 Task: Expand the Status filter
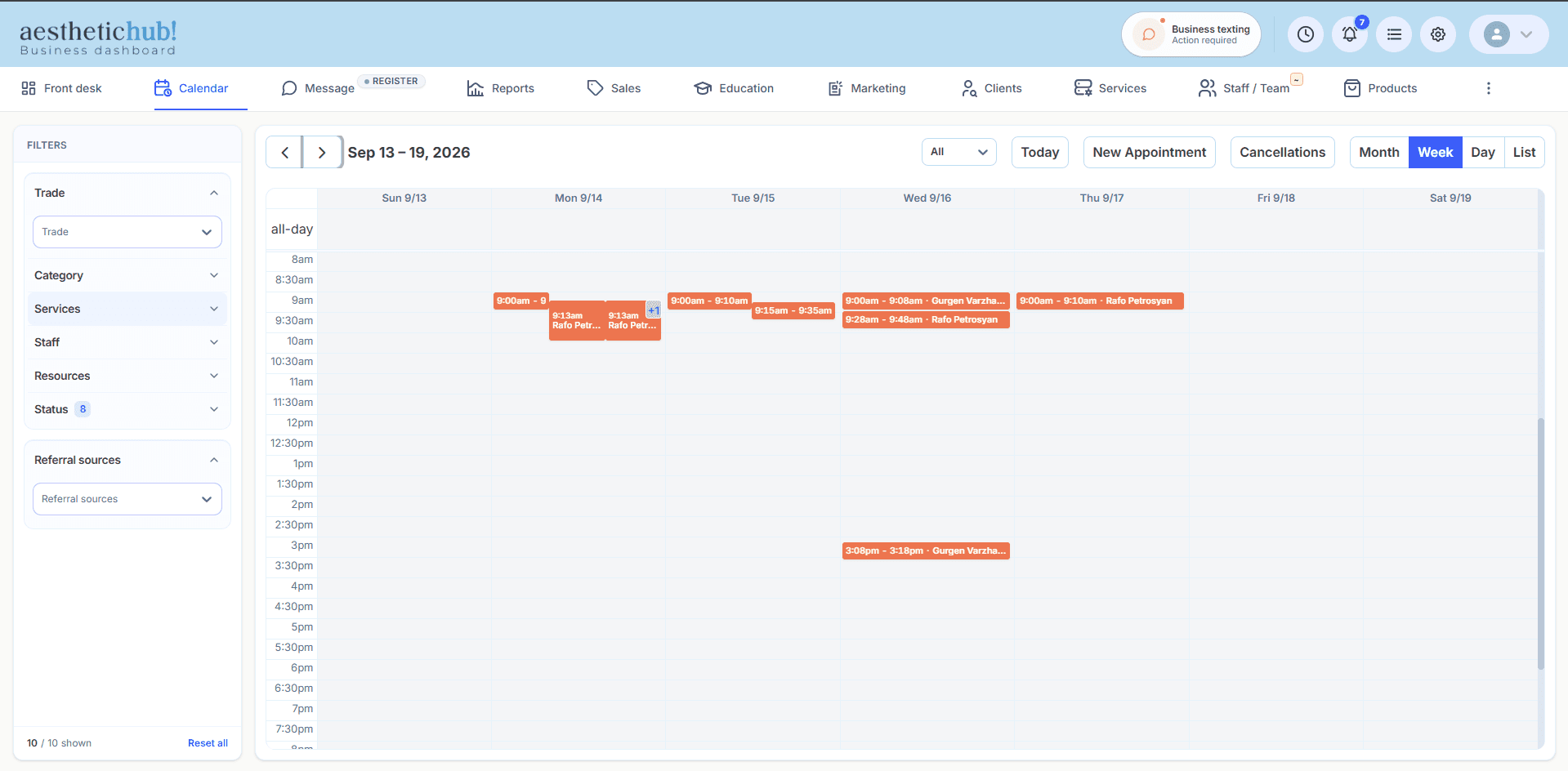point(127,409)
